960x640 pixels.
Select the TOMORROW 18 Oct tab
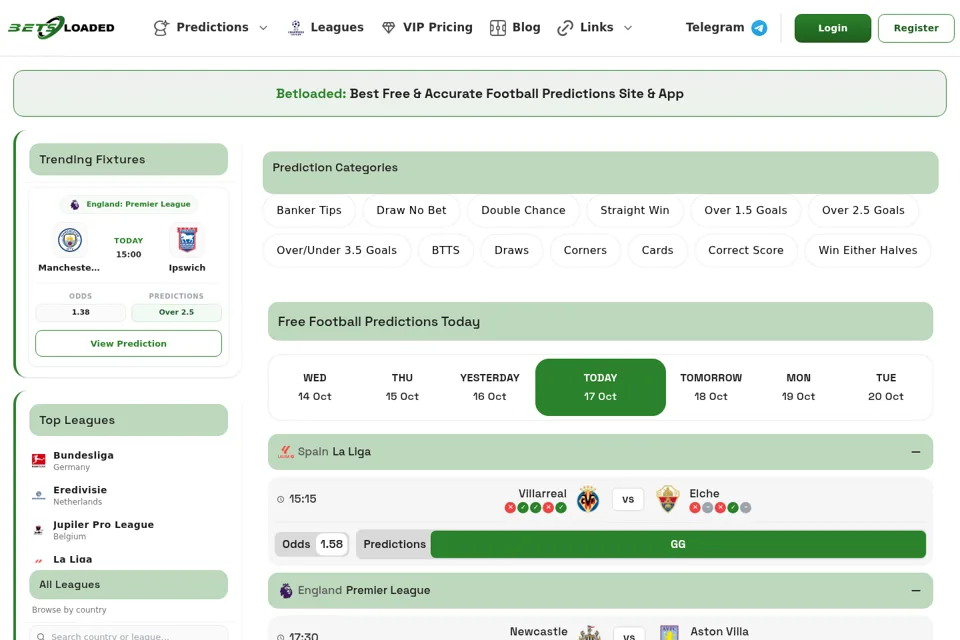[x=711, y=387]
